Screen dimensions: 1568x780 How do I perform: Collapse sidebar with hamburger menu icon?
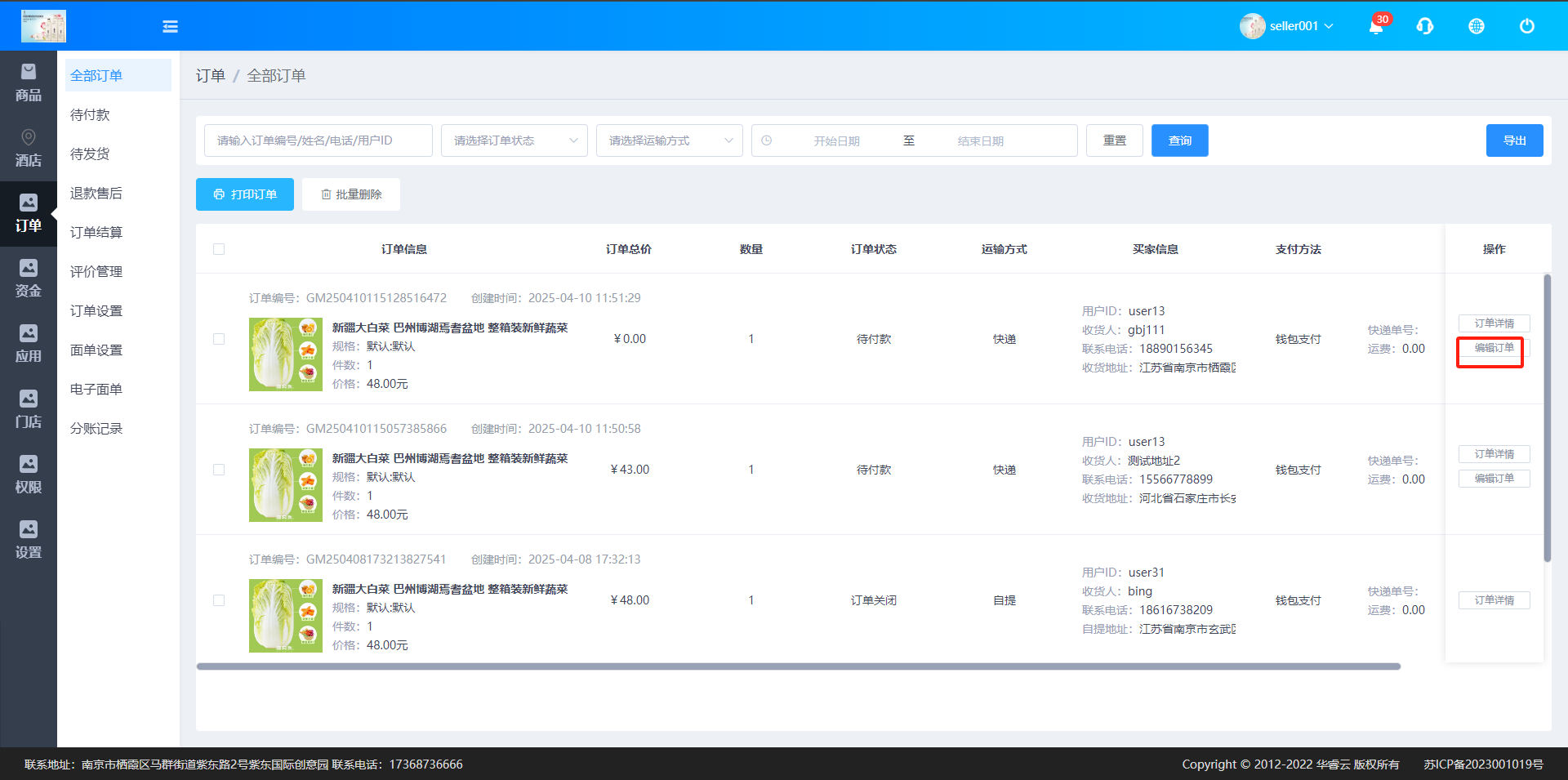[x=170, y=27]
